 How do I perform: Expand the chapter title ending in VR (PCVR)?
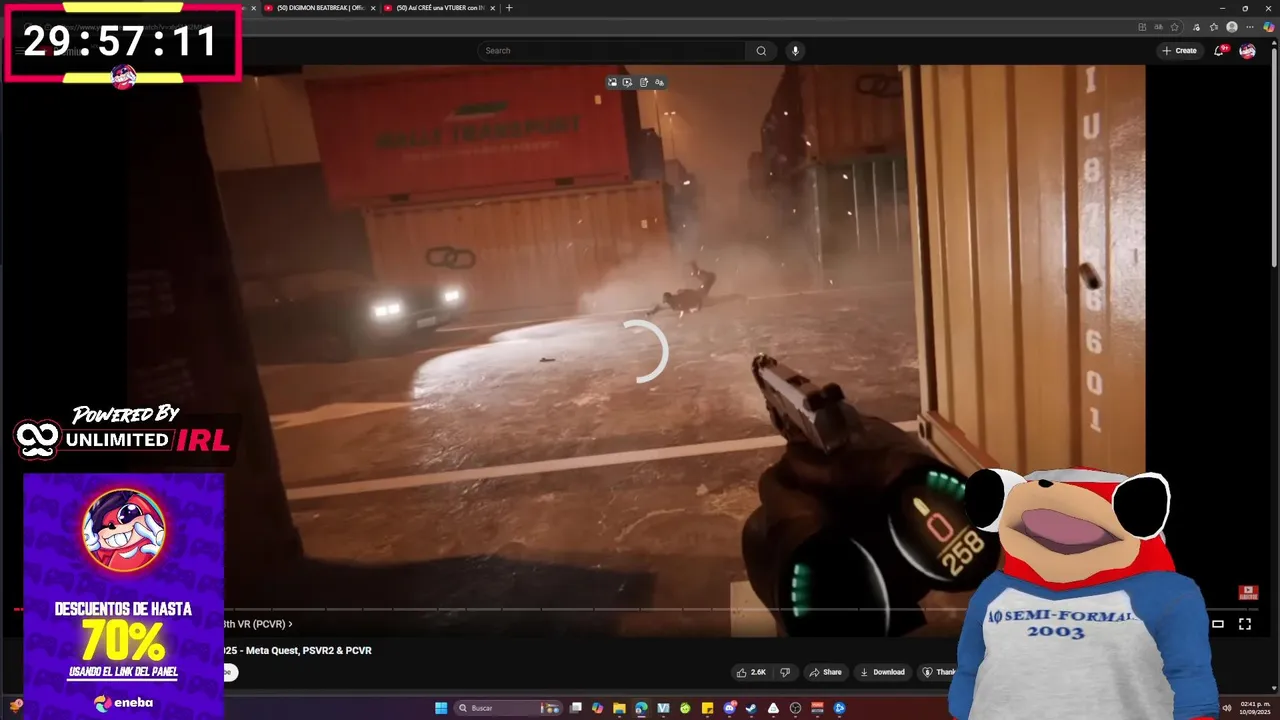[x=258, y=624]
